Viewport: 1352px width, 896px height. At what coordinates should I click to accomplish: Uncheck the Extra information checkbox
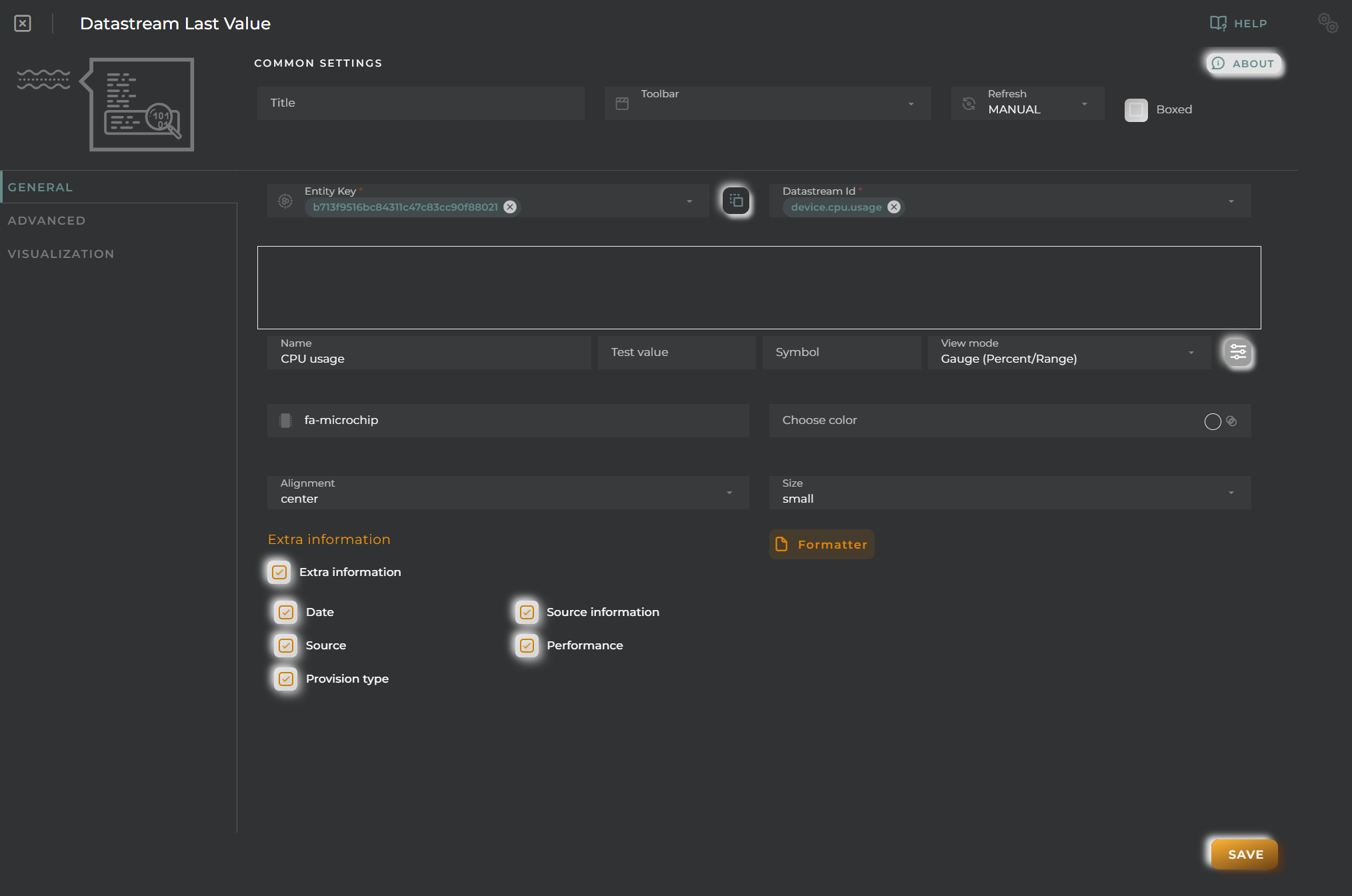(279, 572)
